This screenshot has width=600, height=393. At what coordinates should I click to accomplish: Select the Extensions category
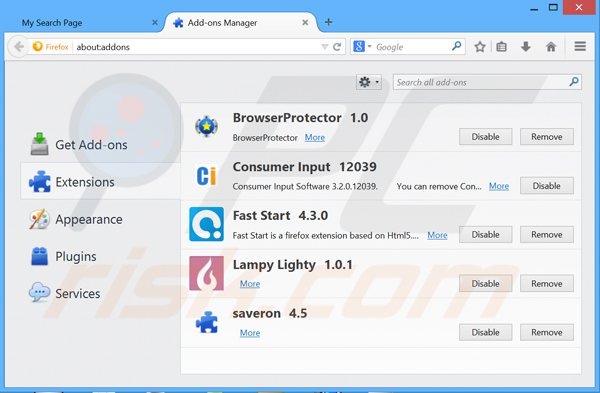[x=100, y=181]
